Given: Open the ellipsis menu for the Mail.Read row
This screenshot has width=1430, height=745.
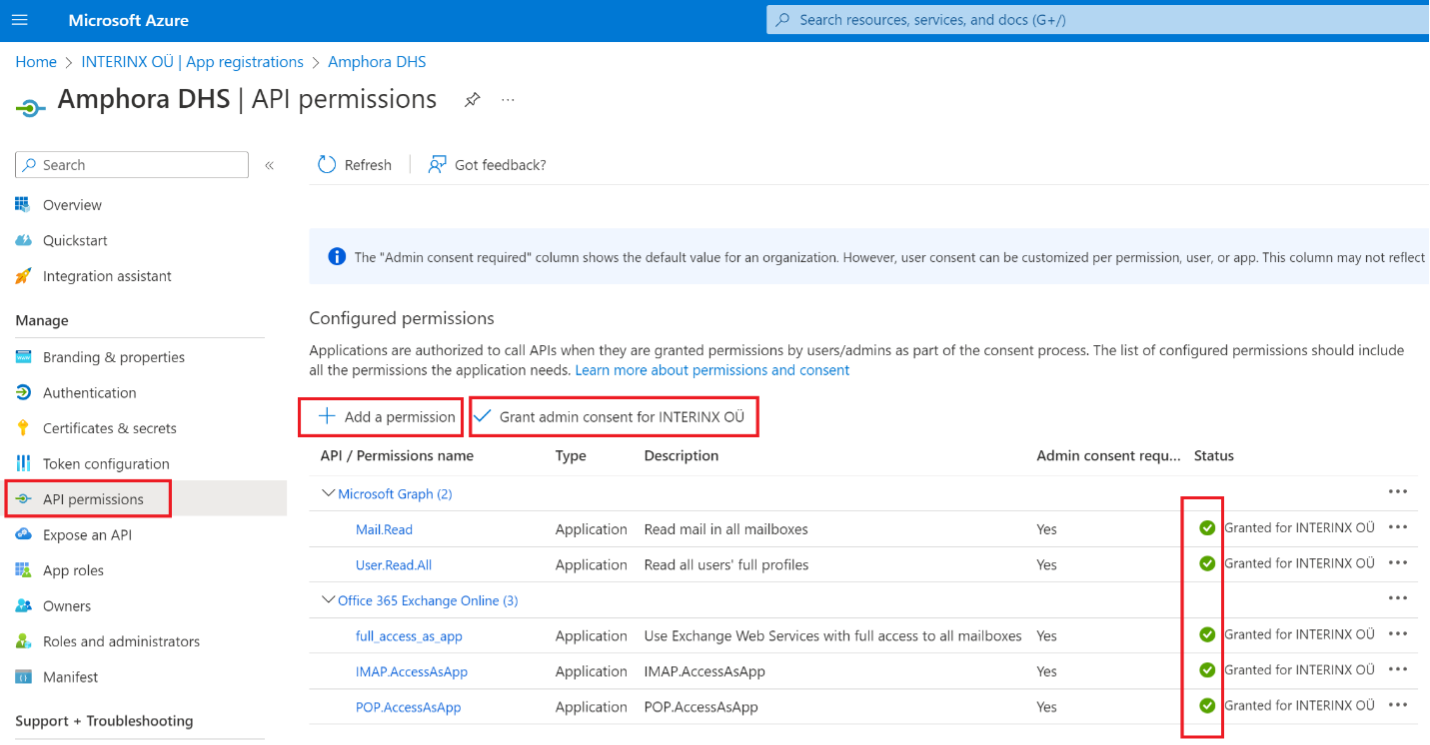Looking at the screenshot, I should point(1398,528).
